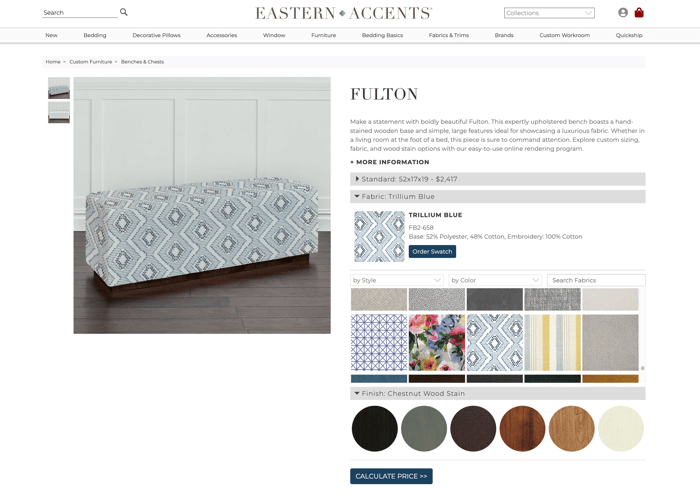Select the Trillium Blue diamond fabric tile
The image size is (700, 503).
point(495,343)
